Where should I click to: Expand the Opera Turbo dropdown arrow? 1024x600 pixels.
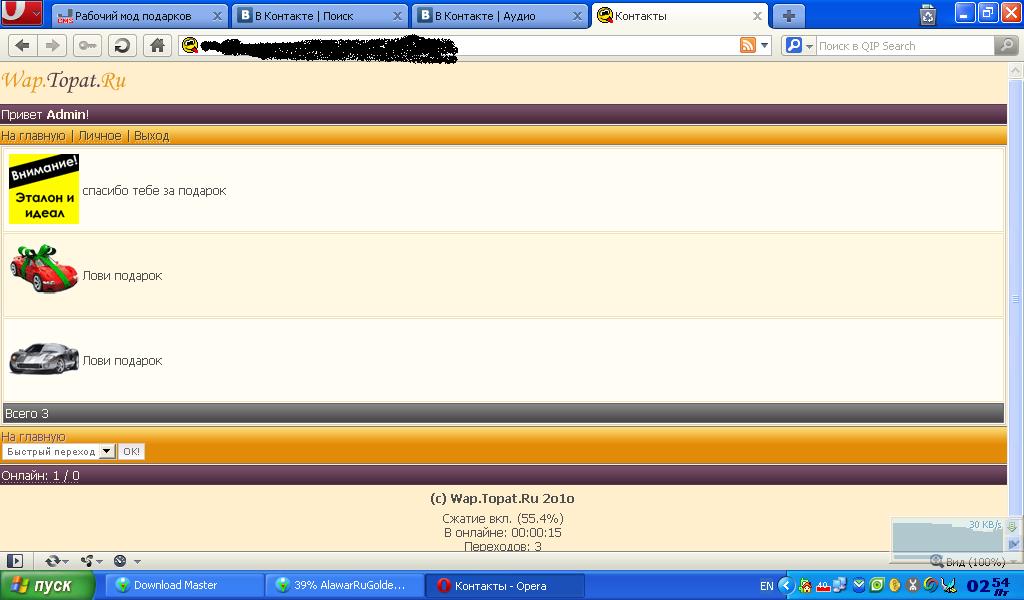click(137, 561)
